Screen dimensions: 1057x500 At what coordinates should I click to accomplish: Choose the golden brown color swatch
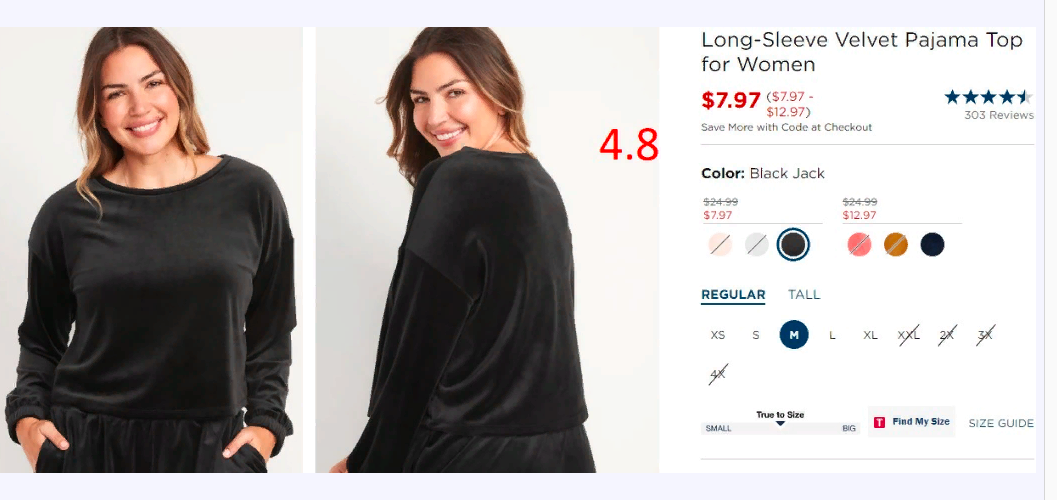pyautogui.click(x=896, y=245)
